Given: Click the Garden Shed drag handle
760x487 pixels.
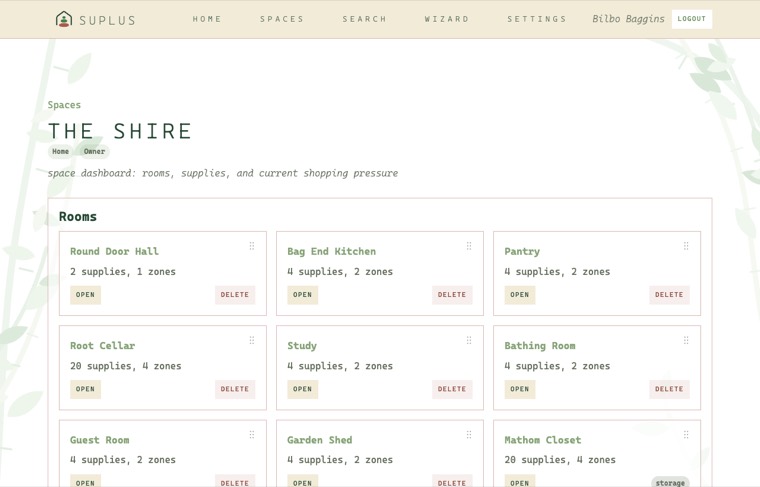Looking at the screenshot, I should click(x=469, y=435).
